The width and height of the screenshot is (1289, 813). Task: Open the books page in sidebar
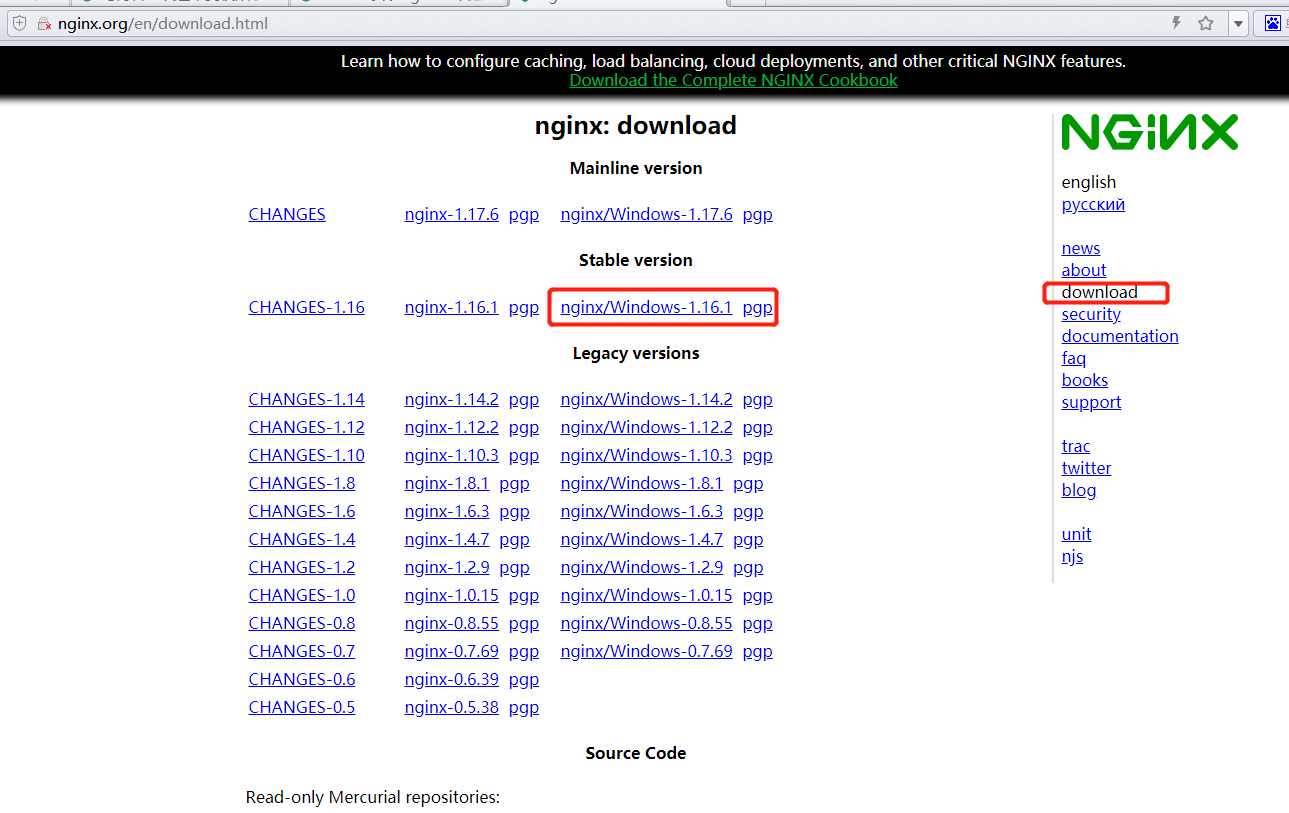1085,380
